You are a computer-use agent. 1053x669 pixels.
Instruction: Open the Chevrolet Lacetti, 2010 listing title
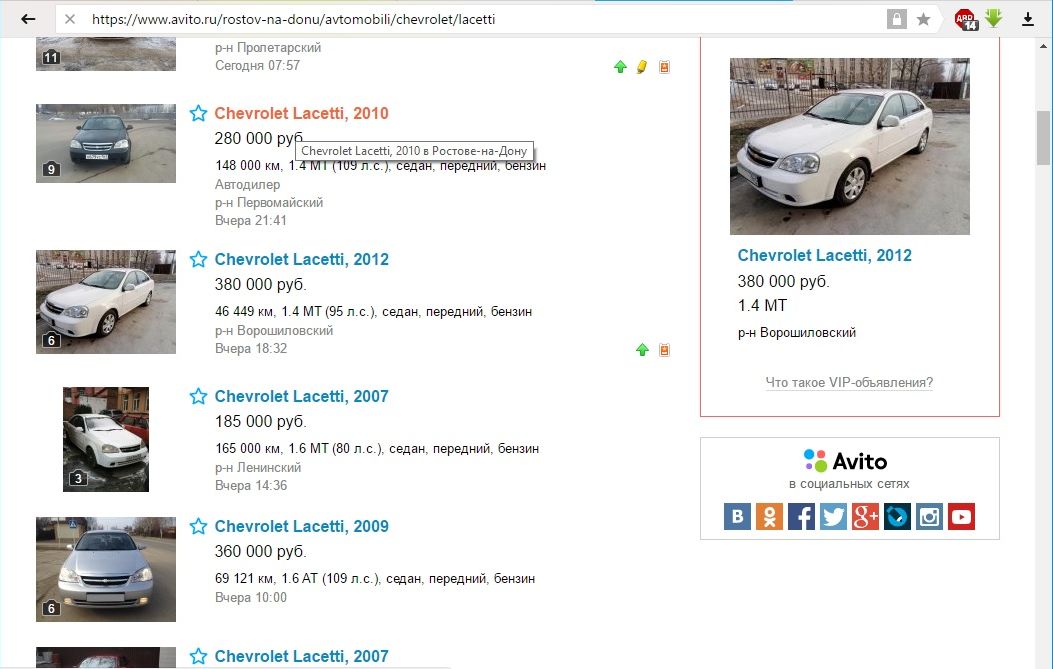302,113
